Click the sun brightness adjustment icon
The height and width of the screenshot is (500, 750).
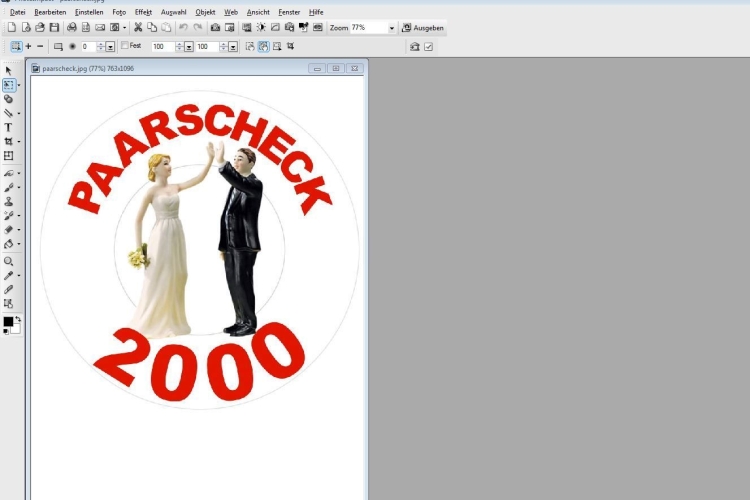point(261,27)
